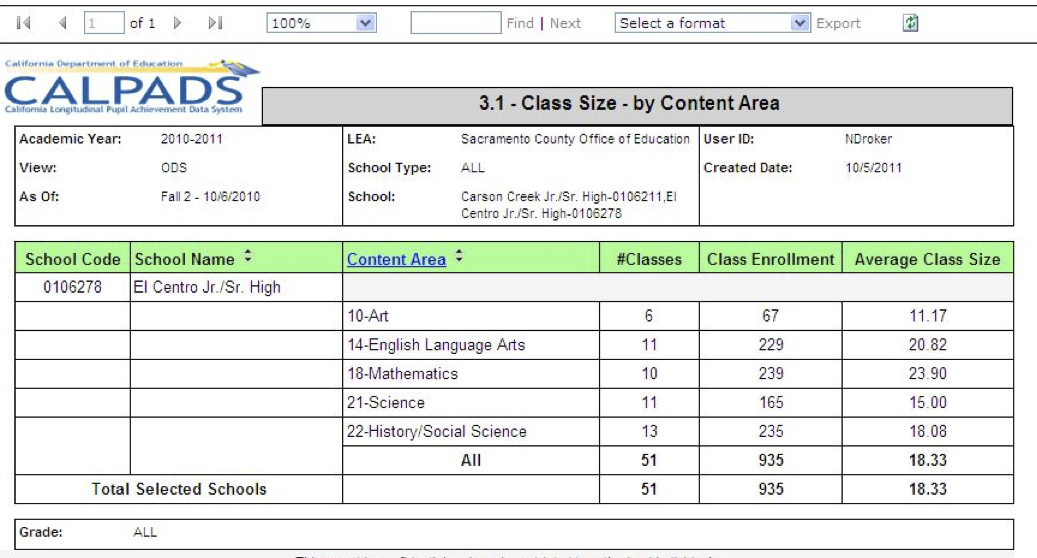Click Grade value ALL at bottom
Viewport: 1037px width, 558px height.
click(145, 532)
